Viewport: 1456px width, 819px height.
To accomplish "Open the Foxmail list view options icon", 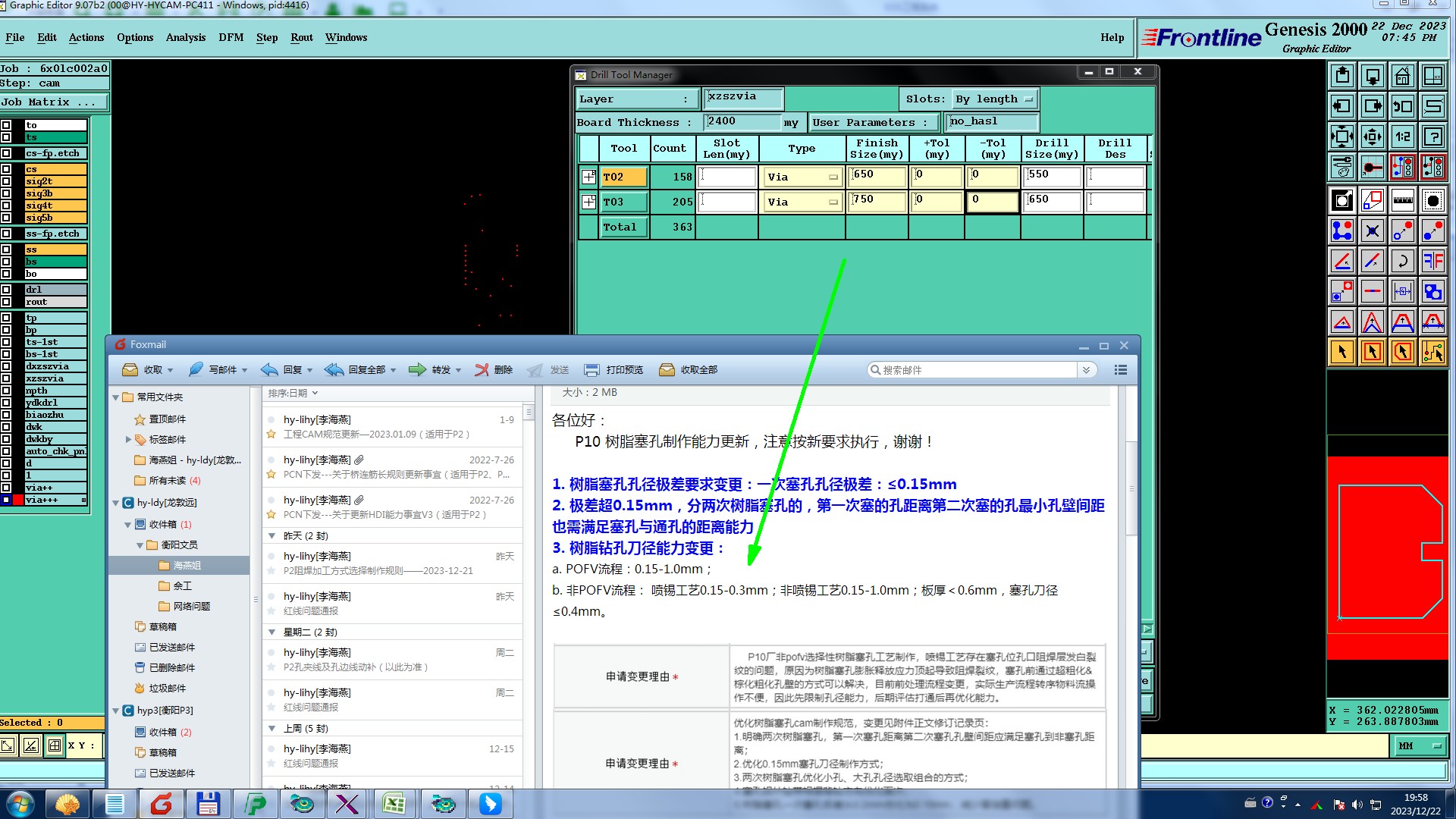I will pyautogui.click(x=1120, y=370).
